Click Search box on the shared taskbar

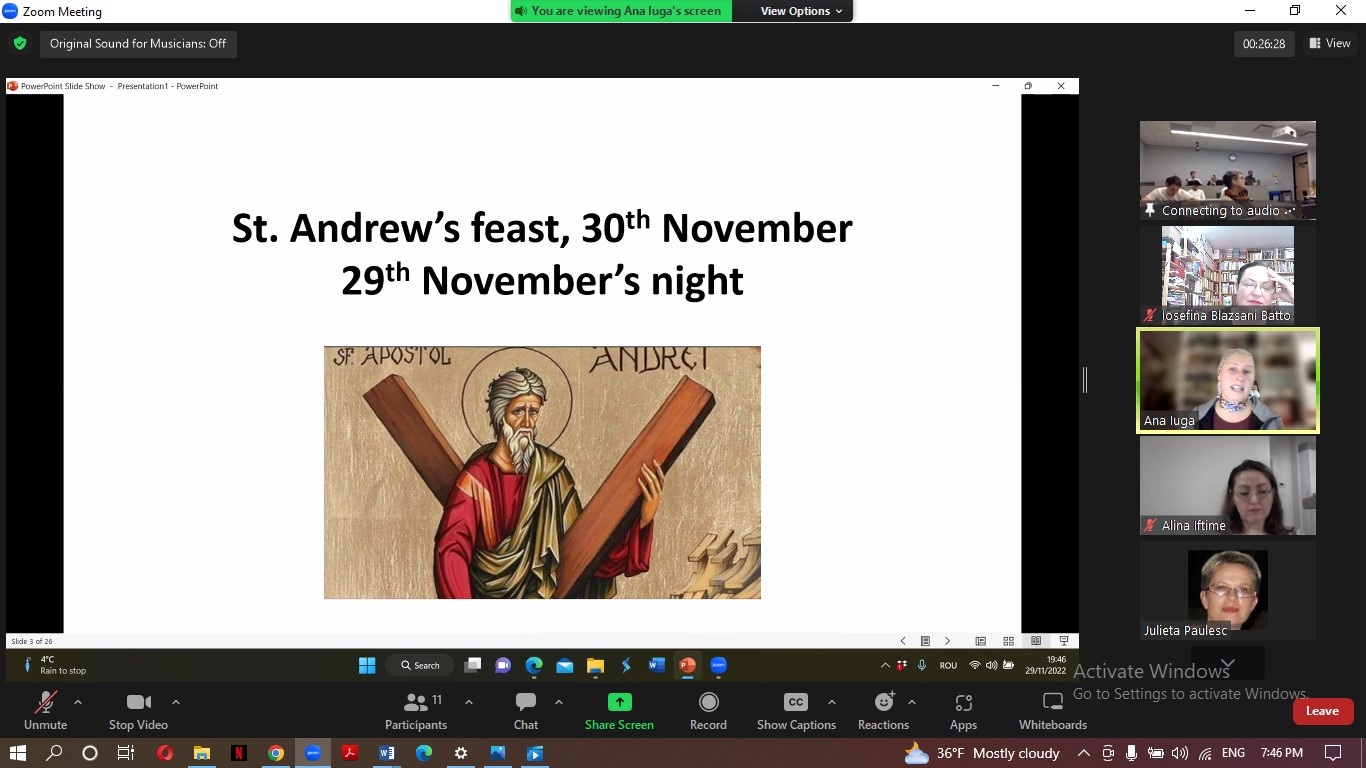pos(420,665)
